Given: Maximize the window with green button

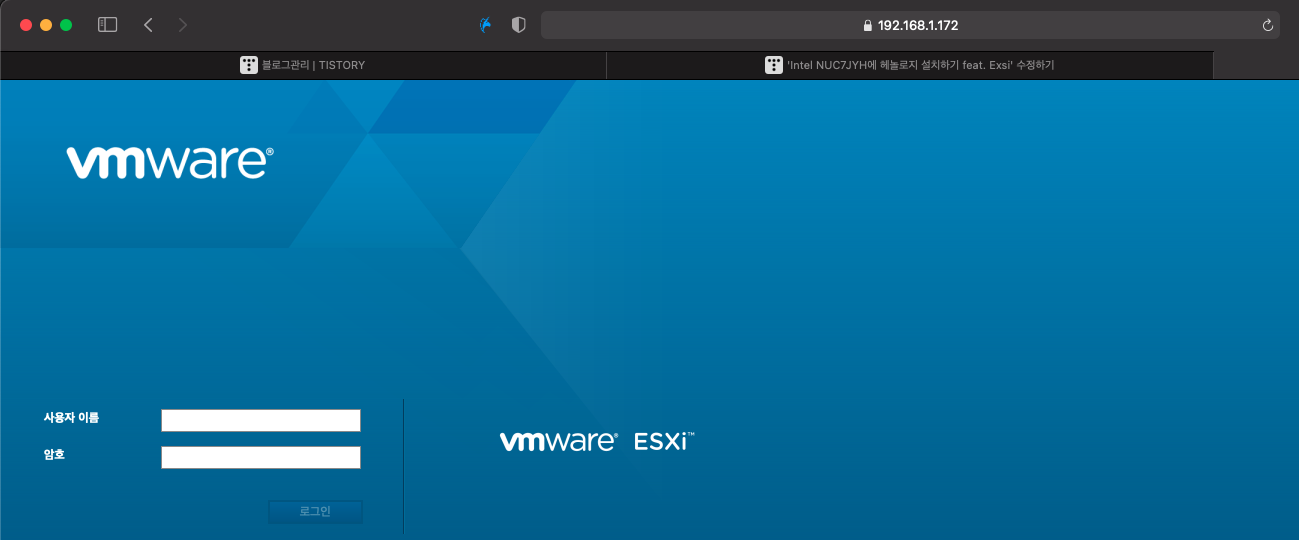Looking at the screenshot, I should point(66,25).
